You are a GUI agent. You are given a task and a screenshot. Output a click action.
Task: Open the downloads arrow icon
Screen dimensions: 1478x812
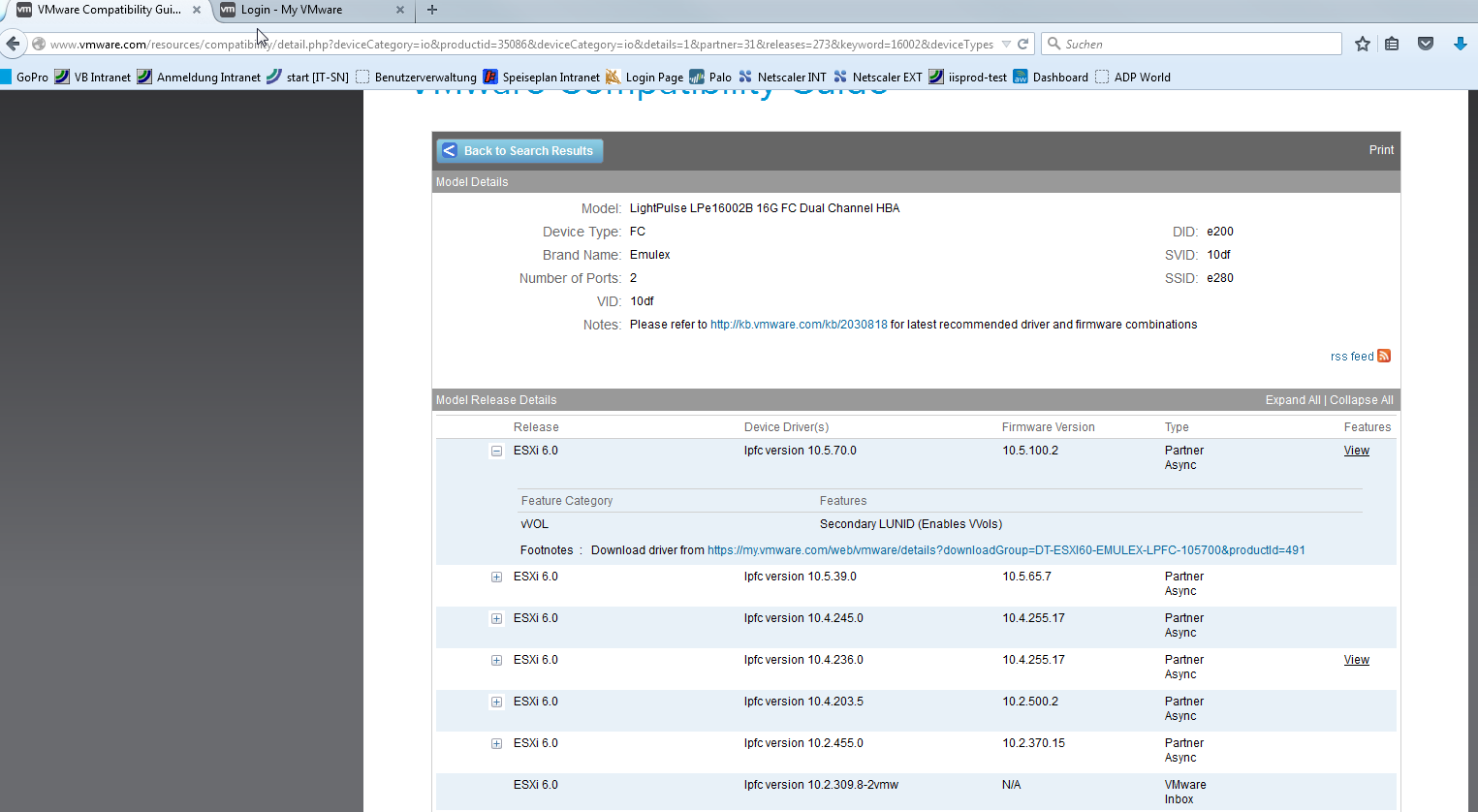(1460, 44)
